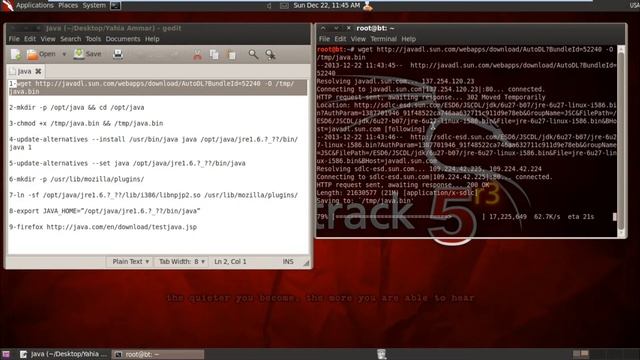Select the java document tab

[x=24, y=71]
